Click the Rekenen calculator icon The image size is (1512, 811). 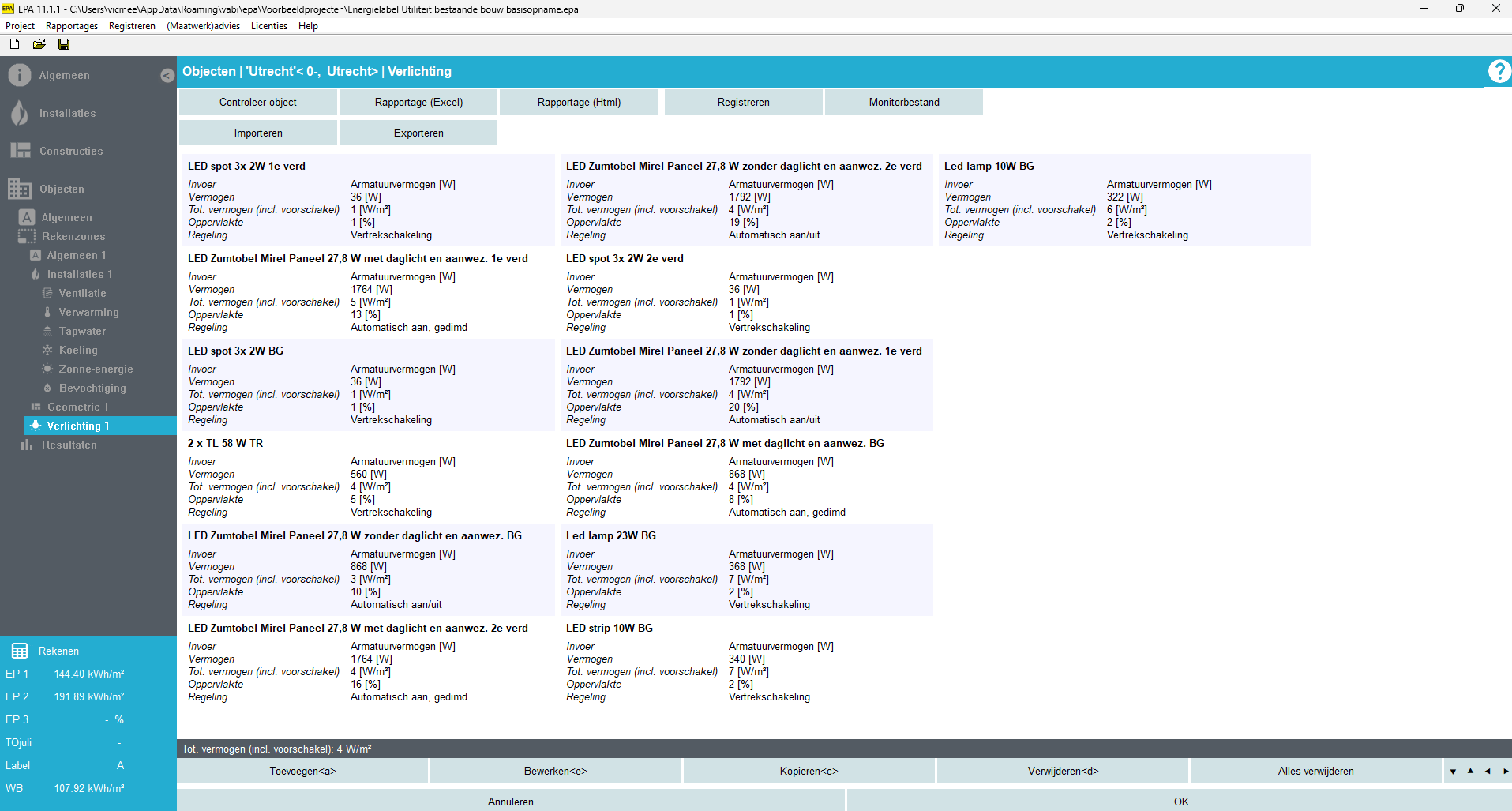[x=20, y=651]
